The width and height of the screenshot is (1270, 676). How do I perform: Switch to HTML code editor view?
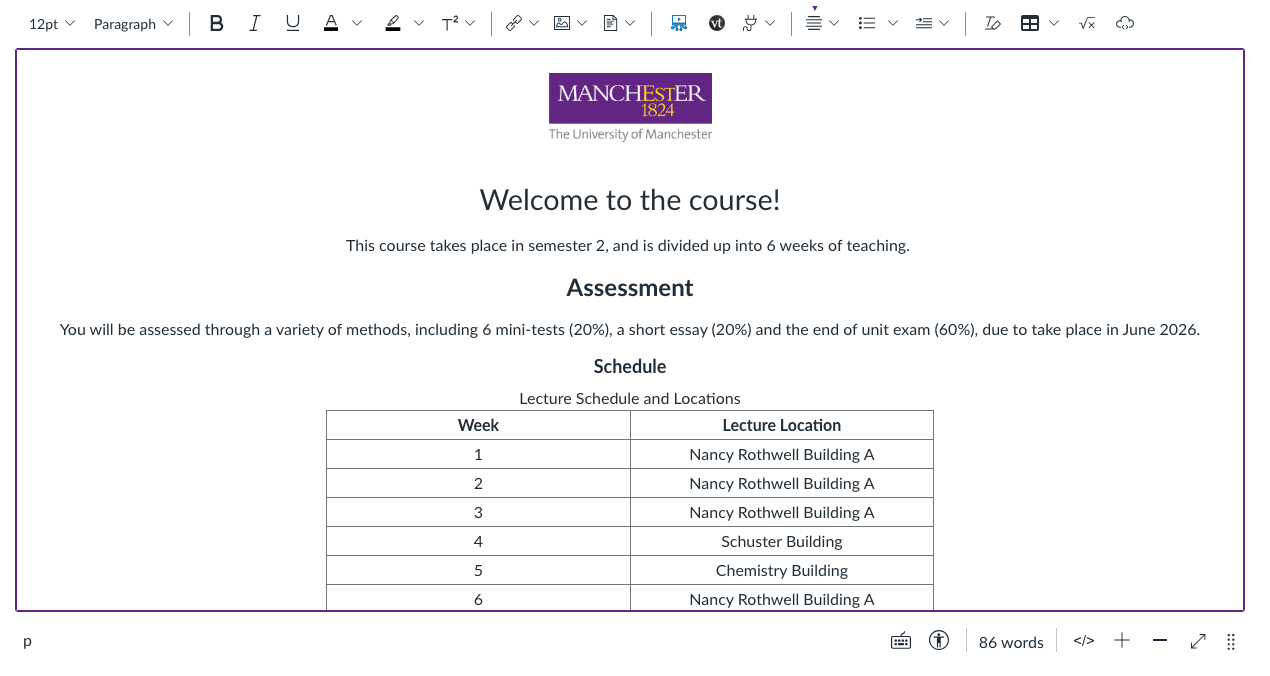coord(1083,641)
